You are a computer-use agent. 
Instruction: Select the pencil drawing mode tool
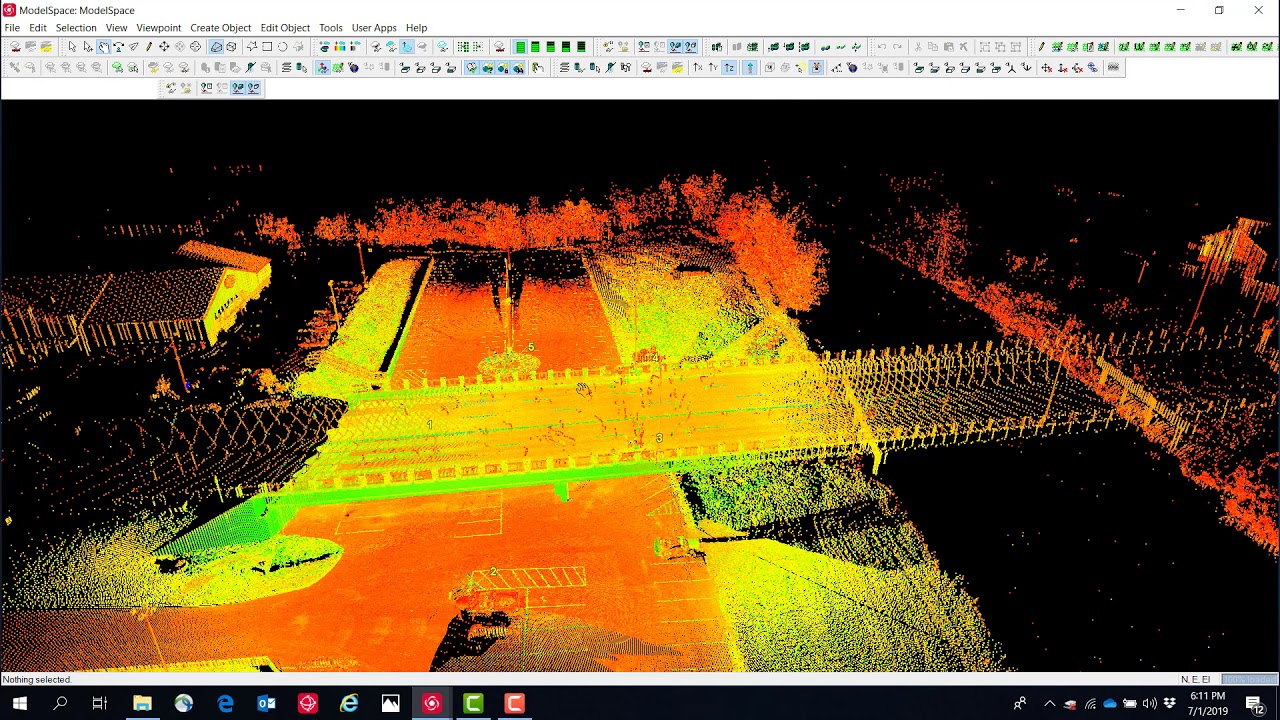pyautogui.click(x=149, y=47)
